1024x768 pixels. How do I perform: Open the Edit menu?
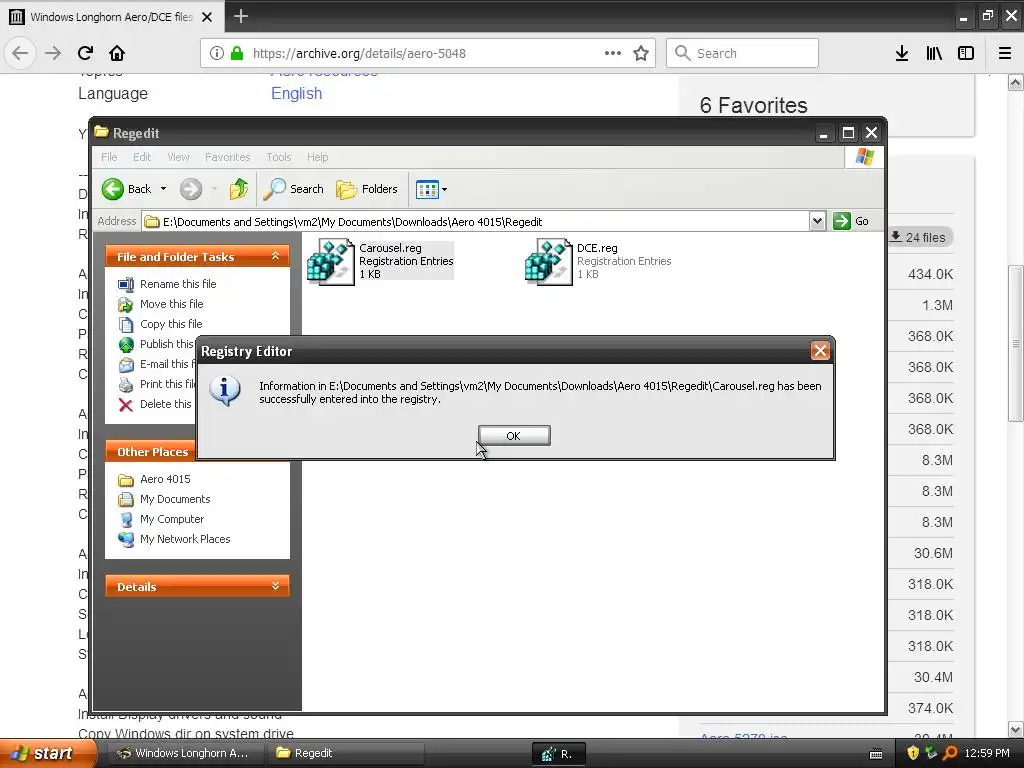tap(142, 157)
